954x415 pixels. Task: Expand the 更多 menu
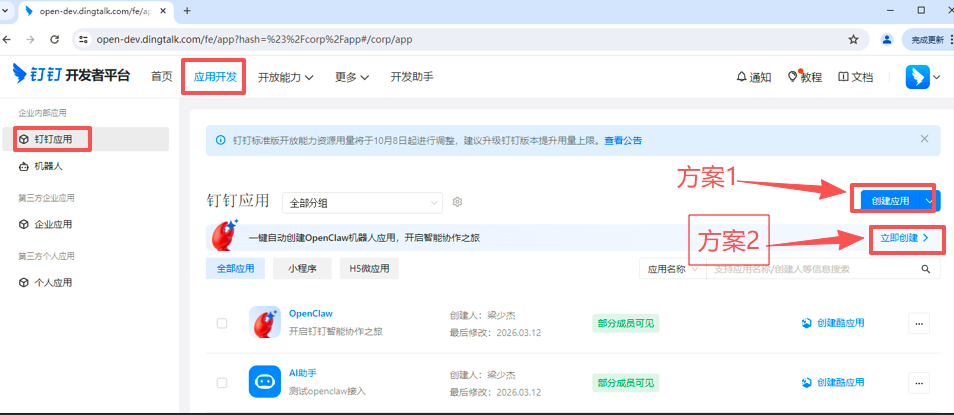[352, 77]
